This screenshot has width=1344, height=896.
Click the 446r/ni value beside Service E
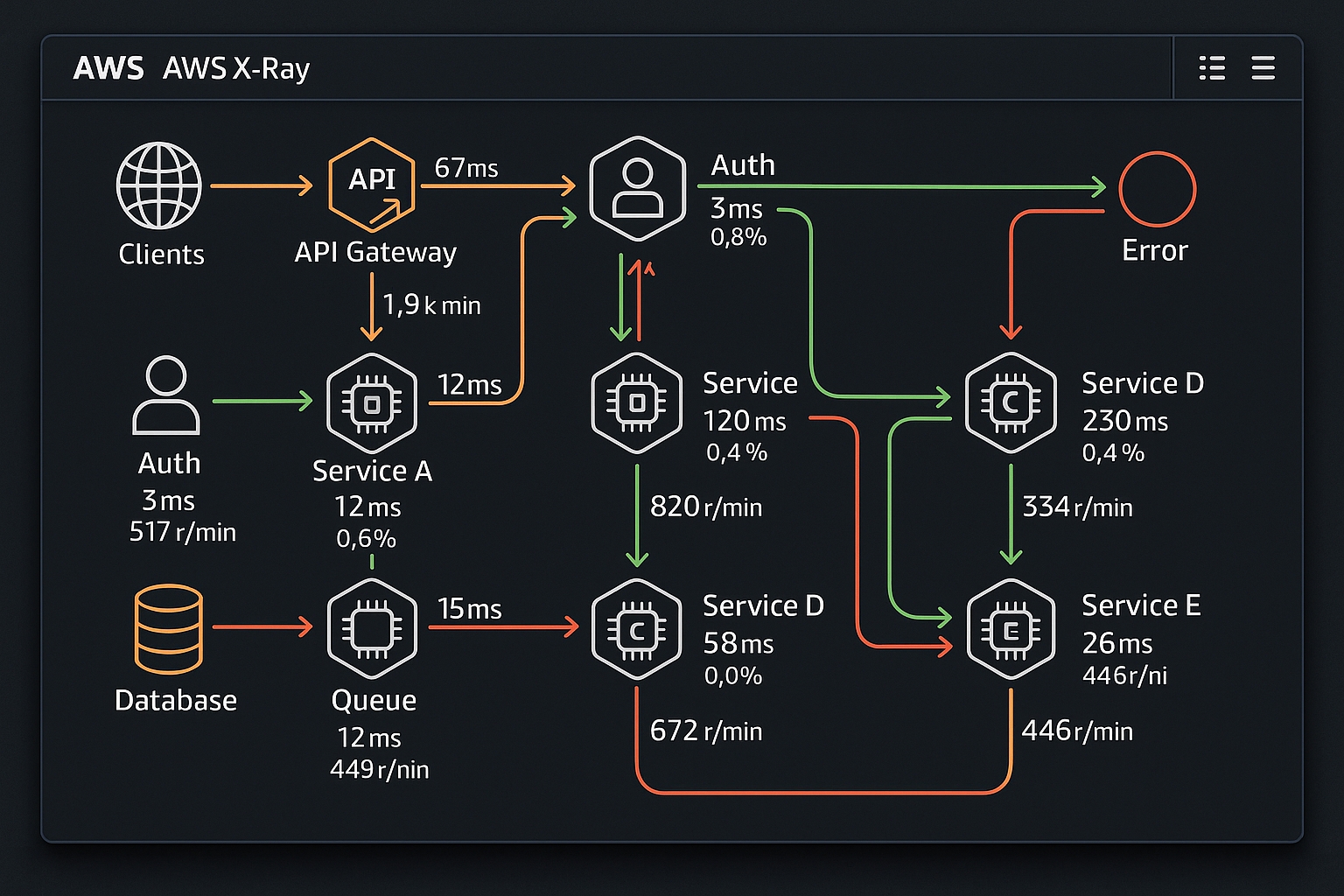click(1124, 675)
